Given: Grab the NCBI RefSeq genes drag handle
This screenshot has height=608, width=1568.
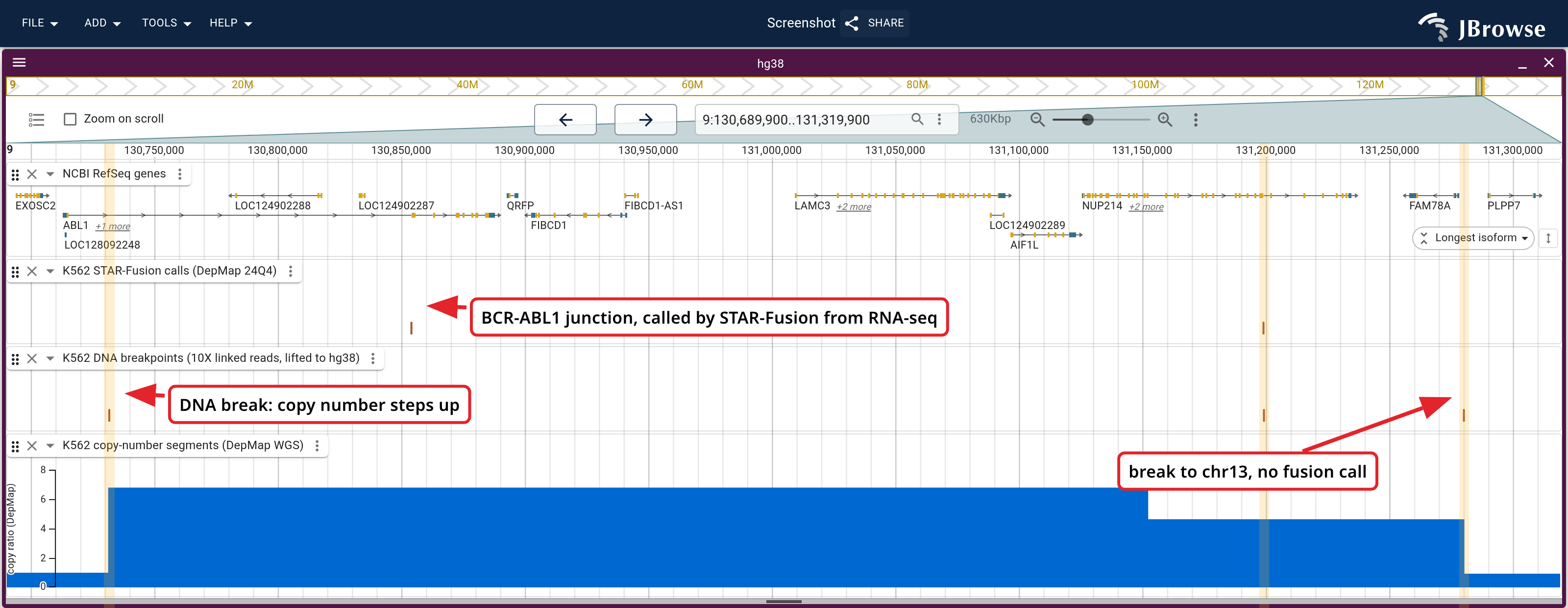Looking at the screenshot, I should click(15, 175).
